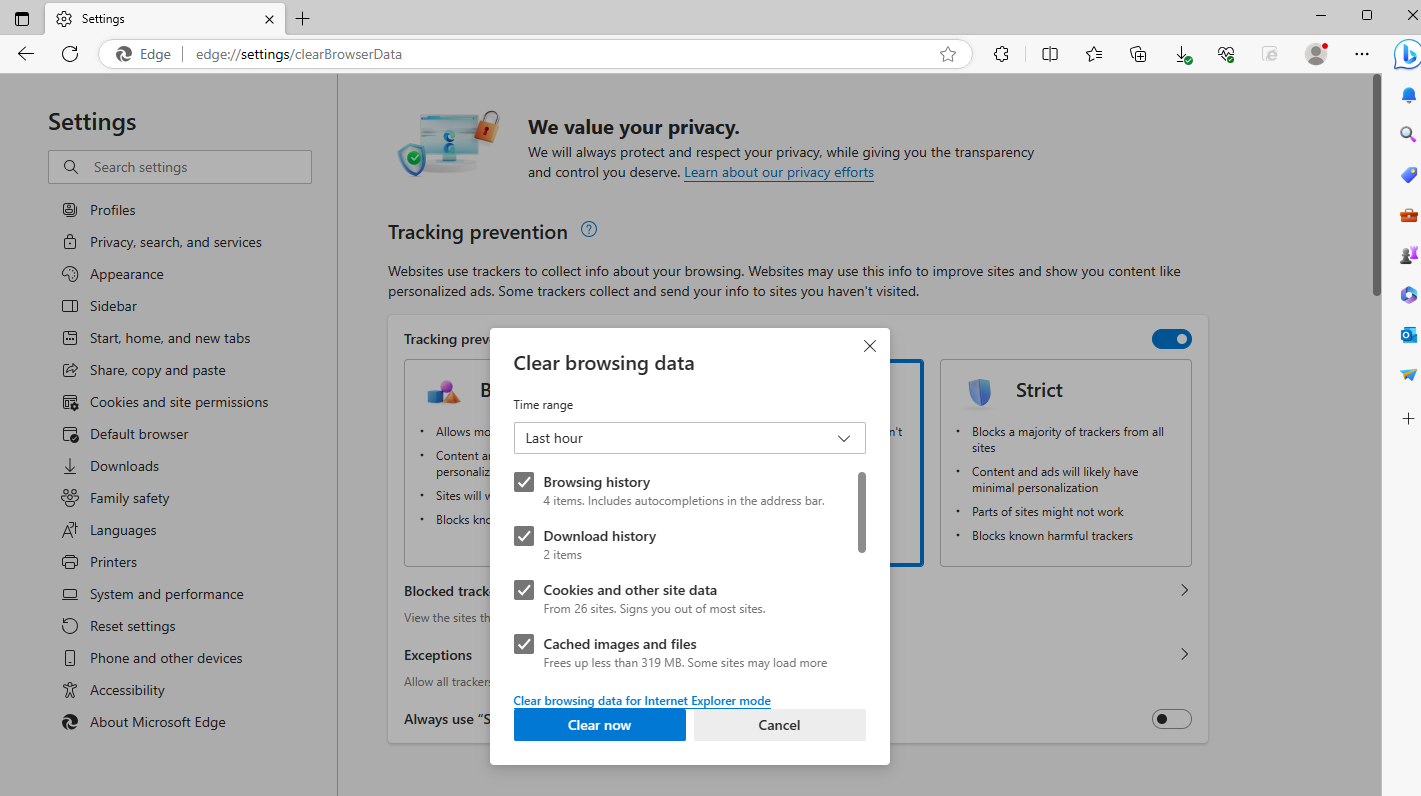Add this page to favorites star
This screenshot has width=1421, height=796.
point(948,54)
